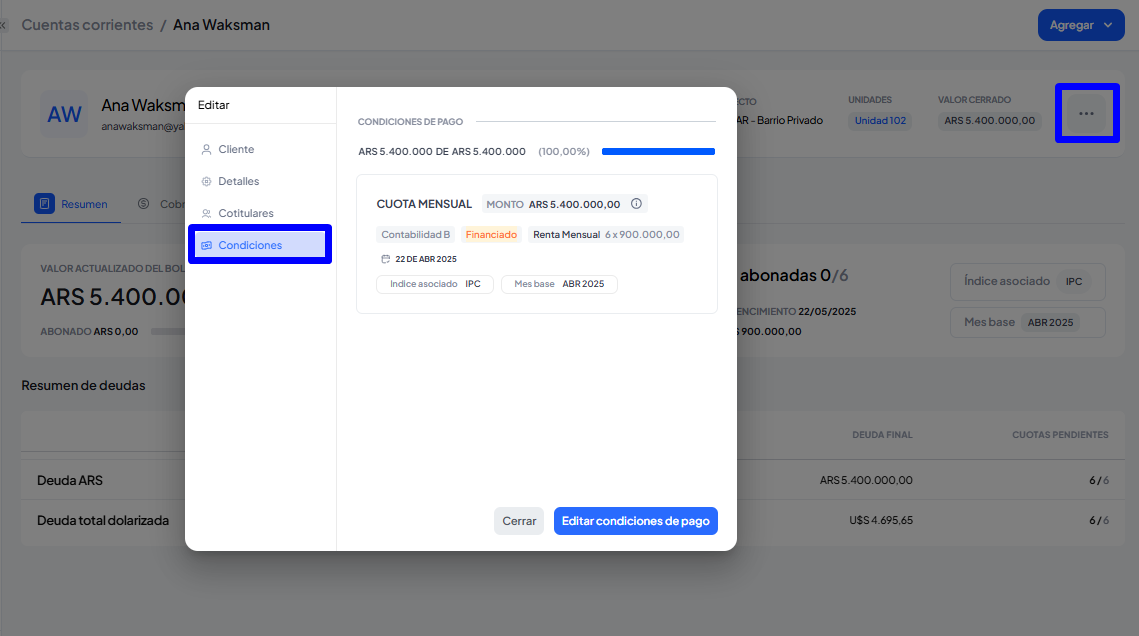The height and width of the screenshot is (636, 1139).
Task: Click the person icon next to Cliente
Action: [x=207, y=150]
